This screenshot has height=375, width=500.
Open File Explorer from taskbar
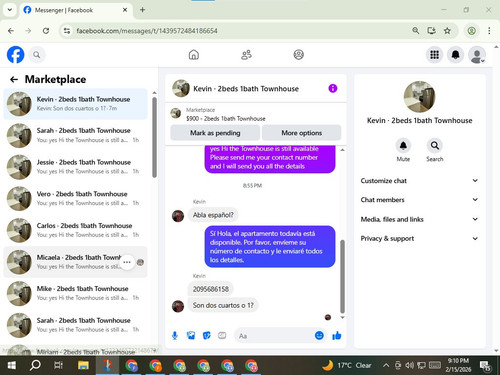click(83, 366)
